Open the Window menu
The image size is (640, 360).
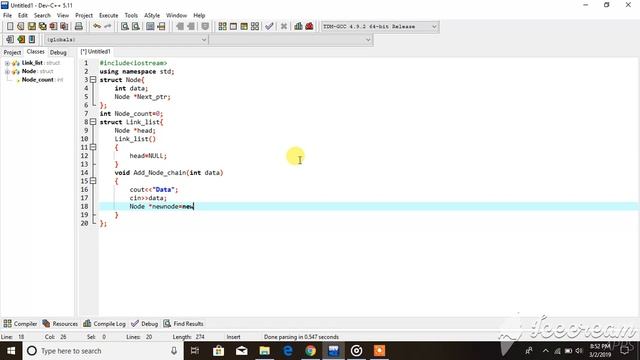pos(176,16)
